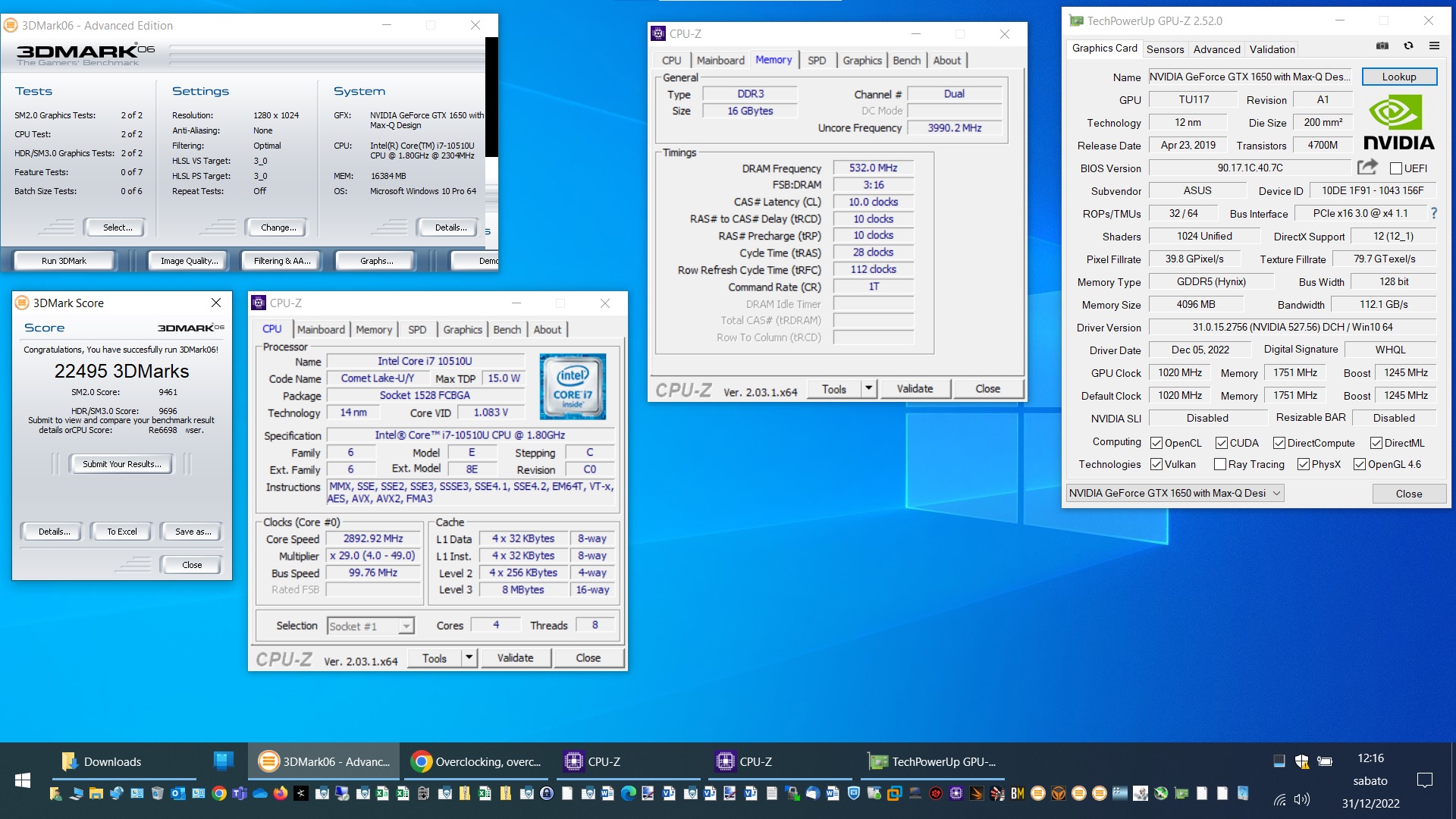Toggle the OpenCL checkbox
Image resolution: width=1456 pixels, height=819 pixels.
tap(1156, 443)
